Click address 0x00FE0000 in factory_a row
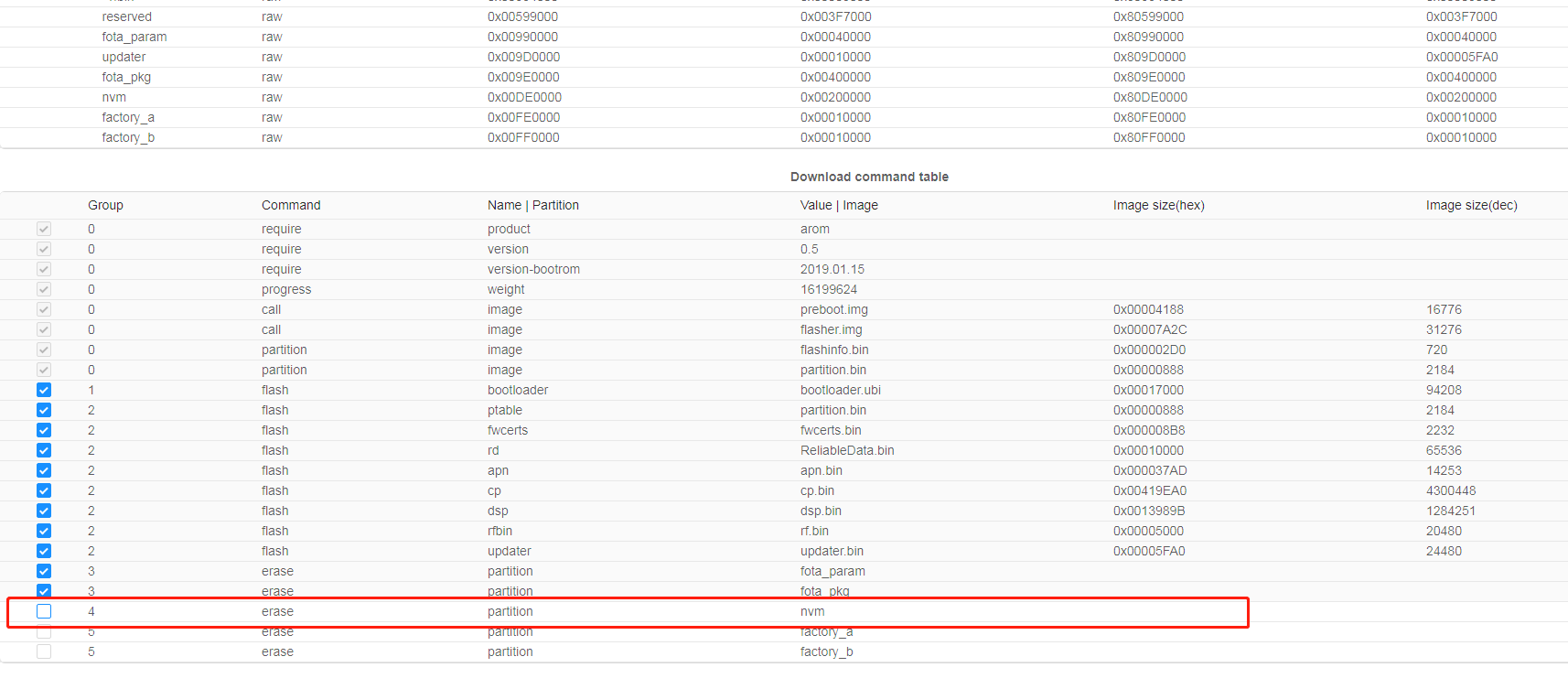1568x678 pixels. [523, 117]
